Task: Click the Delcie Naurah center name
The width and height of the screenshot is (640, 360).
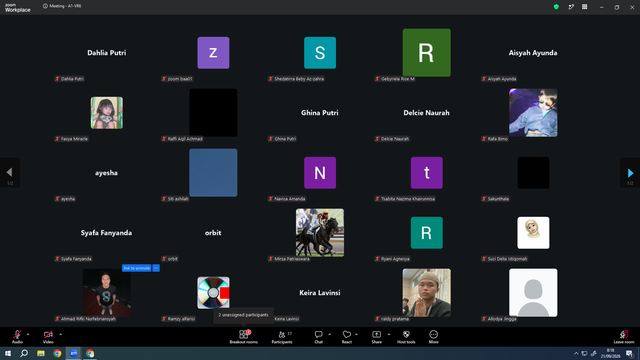Action: [427, 113]
